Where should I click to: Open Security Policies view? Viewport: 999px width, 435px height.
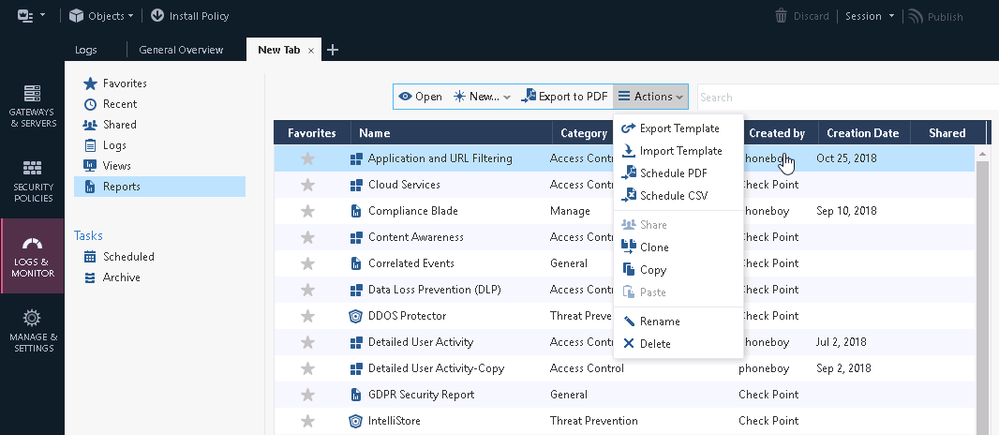(32, 181)
